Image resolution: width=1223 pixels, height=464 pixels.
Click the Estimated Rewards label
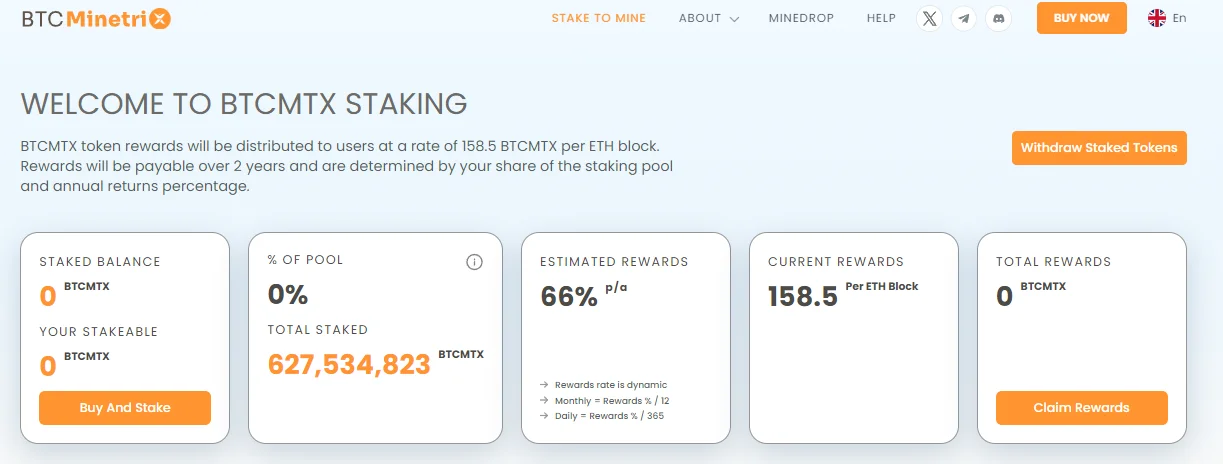coord(614,262)
